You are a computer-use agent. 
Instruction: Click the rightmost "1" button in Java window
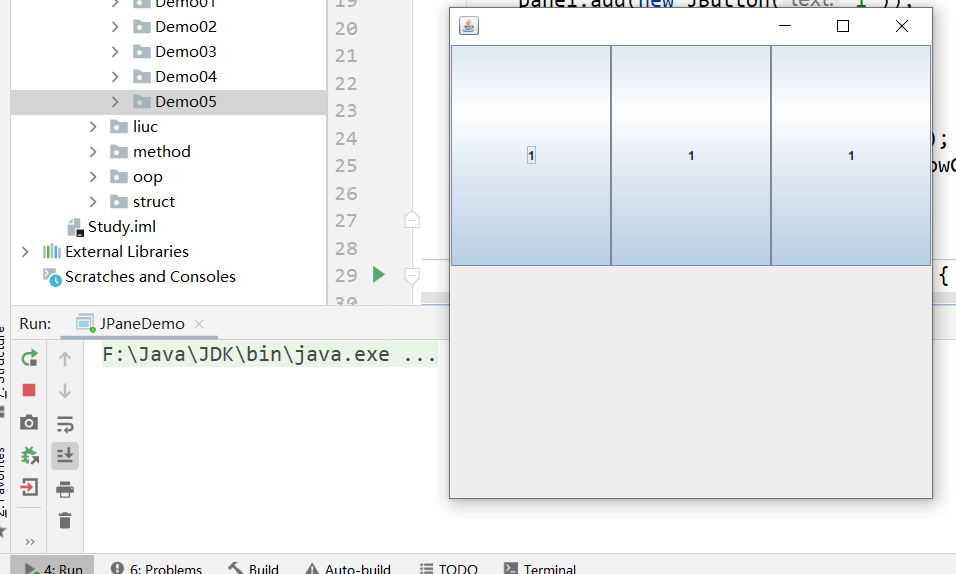pyautogui.click(x=851, y=155)
